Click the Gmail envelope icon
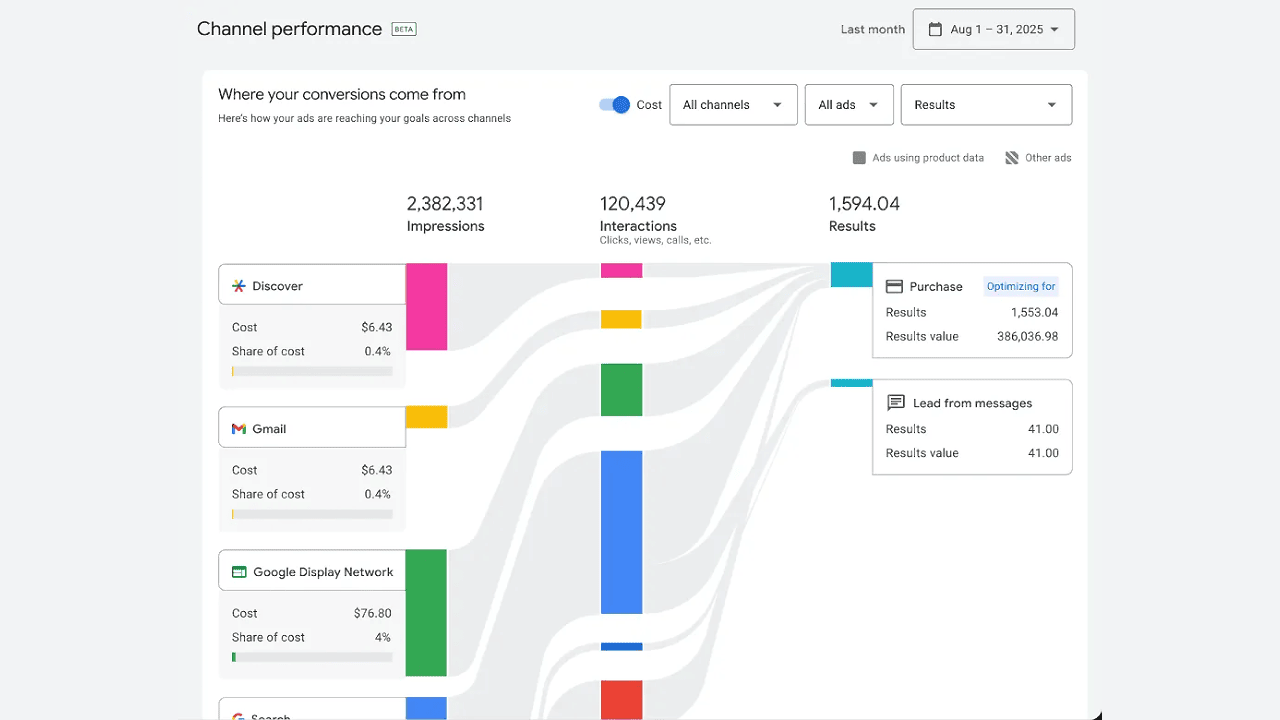1280x720 pixels. tap(238, 429)
